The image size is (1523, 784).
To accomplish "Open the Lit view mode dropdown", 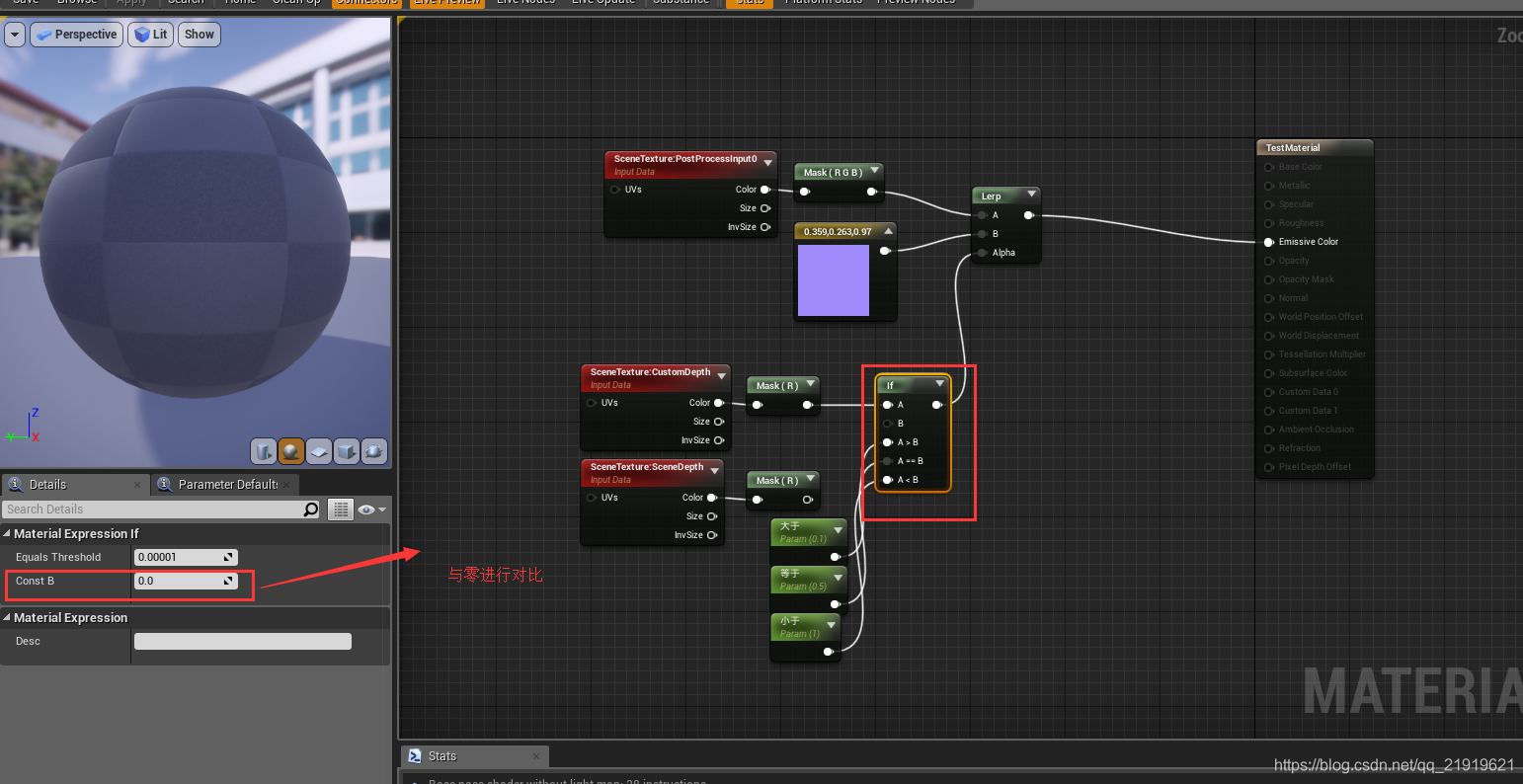I will (150, 35).
